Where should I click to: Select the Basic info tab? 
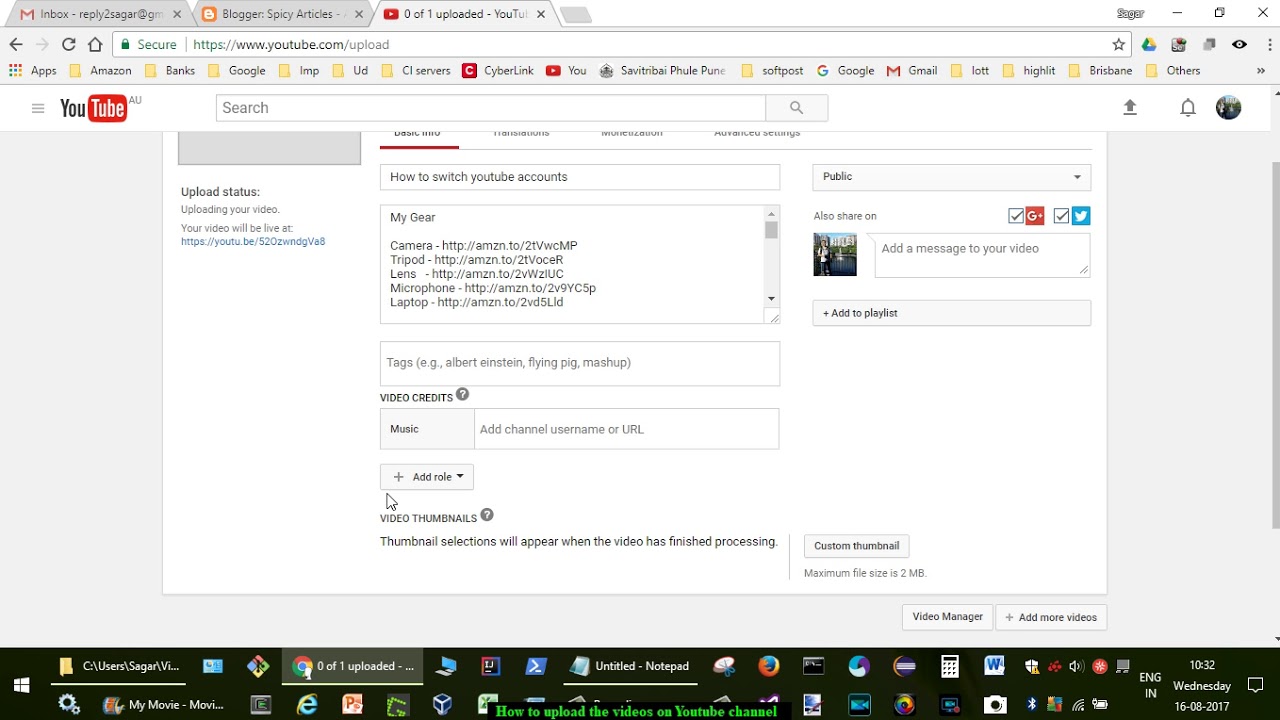pyautogui.click(x=417, y=133)
